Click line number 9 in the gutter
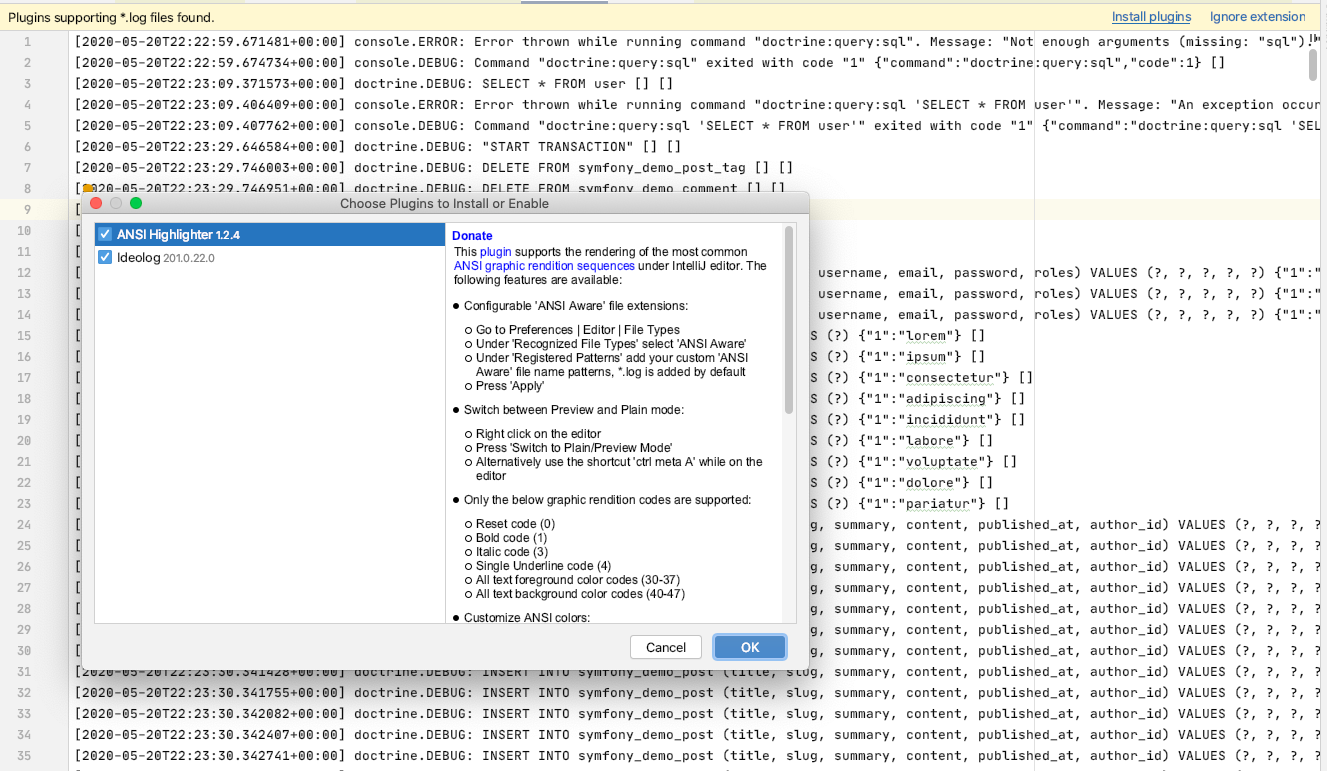This screenshot has width=1327, height=771. coord(27,210)
